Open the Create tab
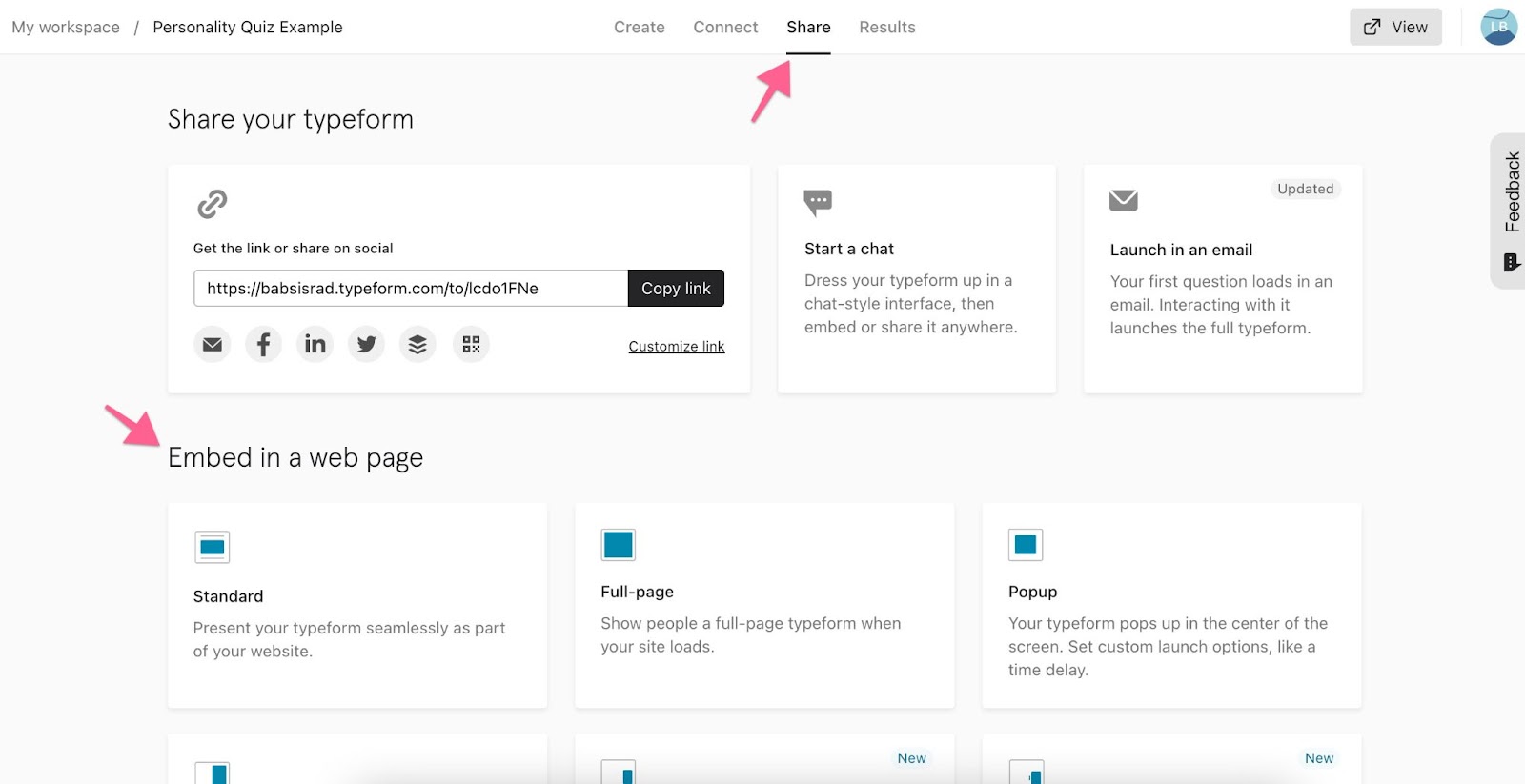Viewport: 1525px width, 784px height. coord(640,27)
